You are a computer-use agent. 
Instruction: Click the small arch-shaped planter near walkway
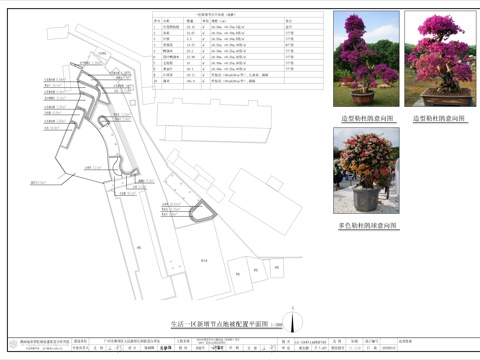coord(104,120)
